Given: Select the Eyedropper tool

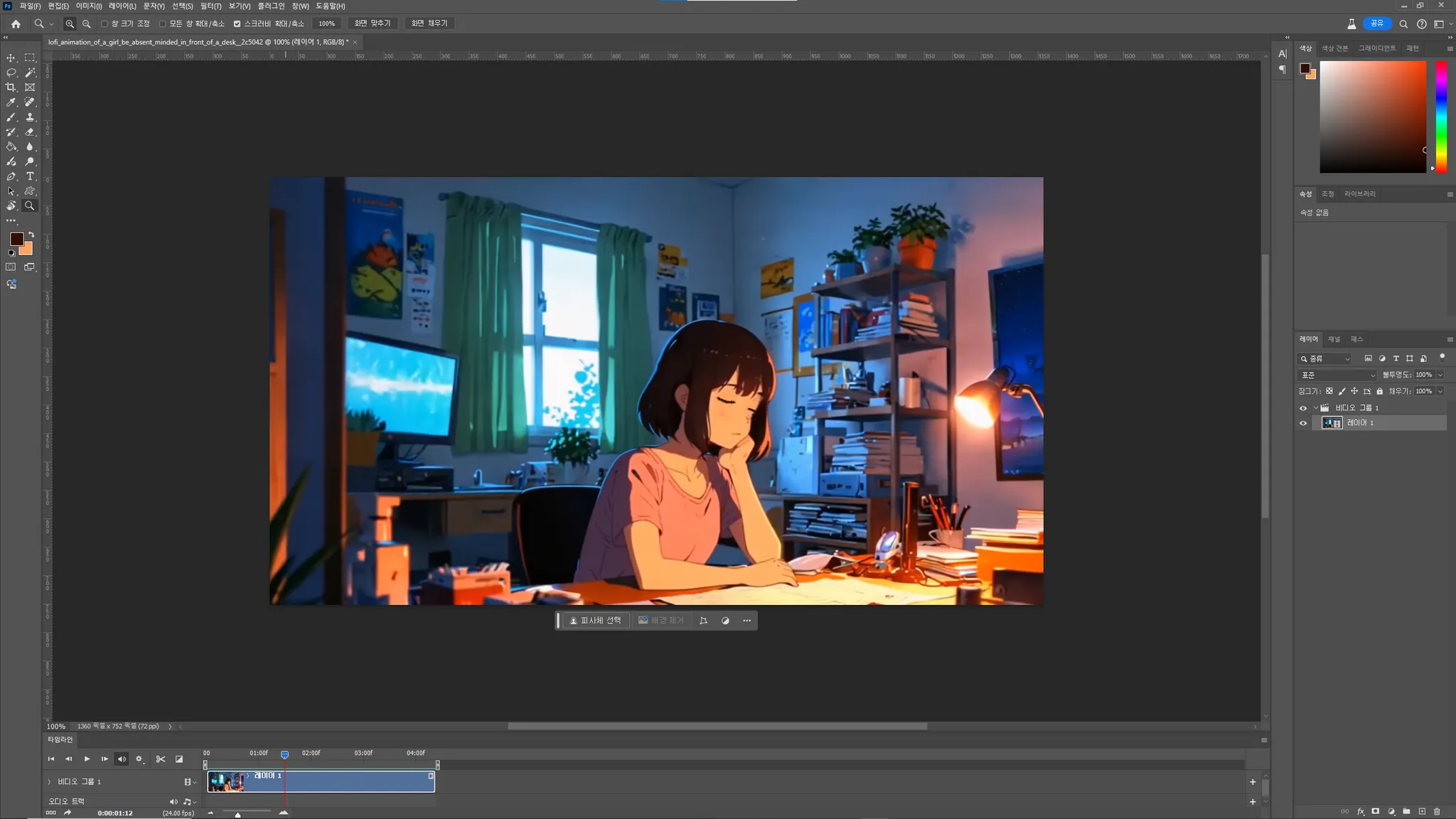Looking at the screenshot, I should [11, 102].
